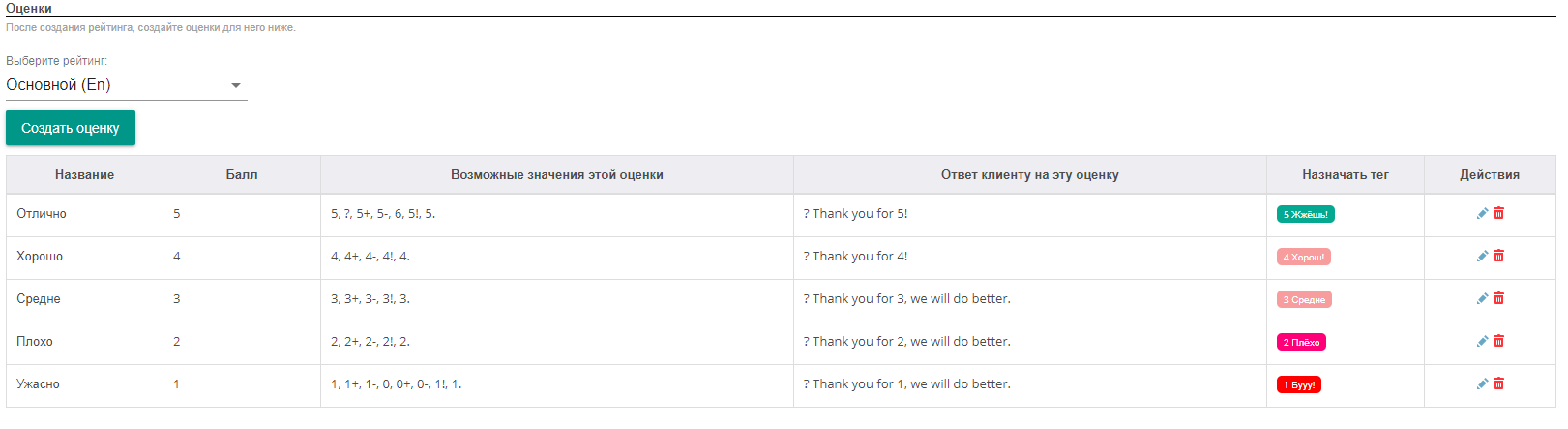Select the 4 Хорош! tag badge
The height and width of the screenshot is (429, 1568).
click(1304, 257)
